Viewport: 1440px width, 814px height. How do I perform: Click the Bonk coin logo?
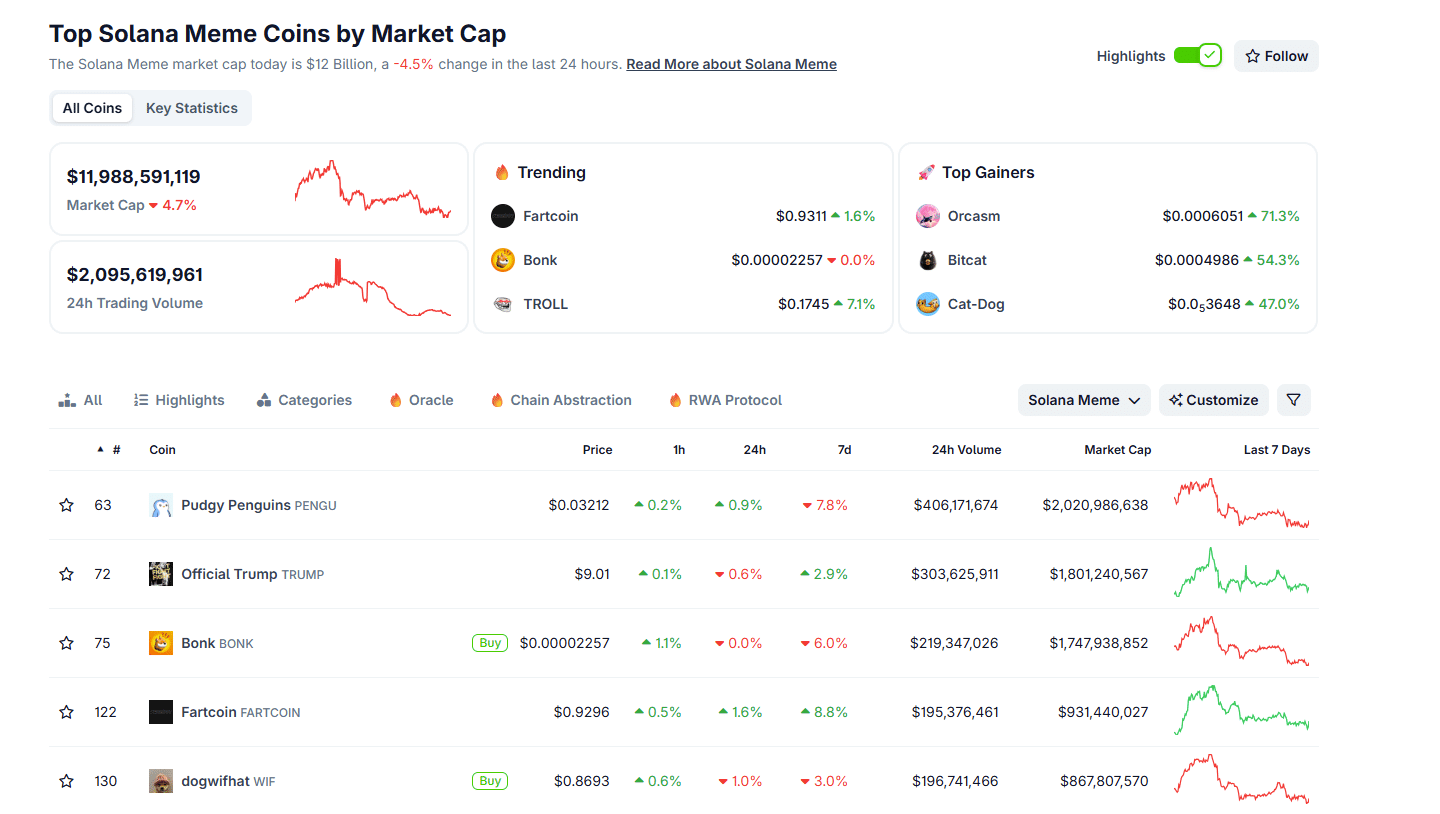coord(161,643)
